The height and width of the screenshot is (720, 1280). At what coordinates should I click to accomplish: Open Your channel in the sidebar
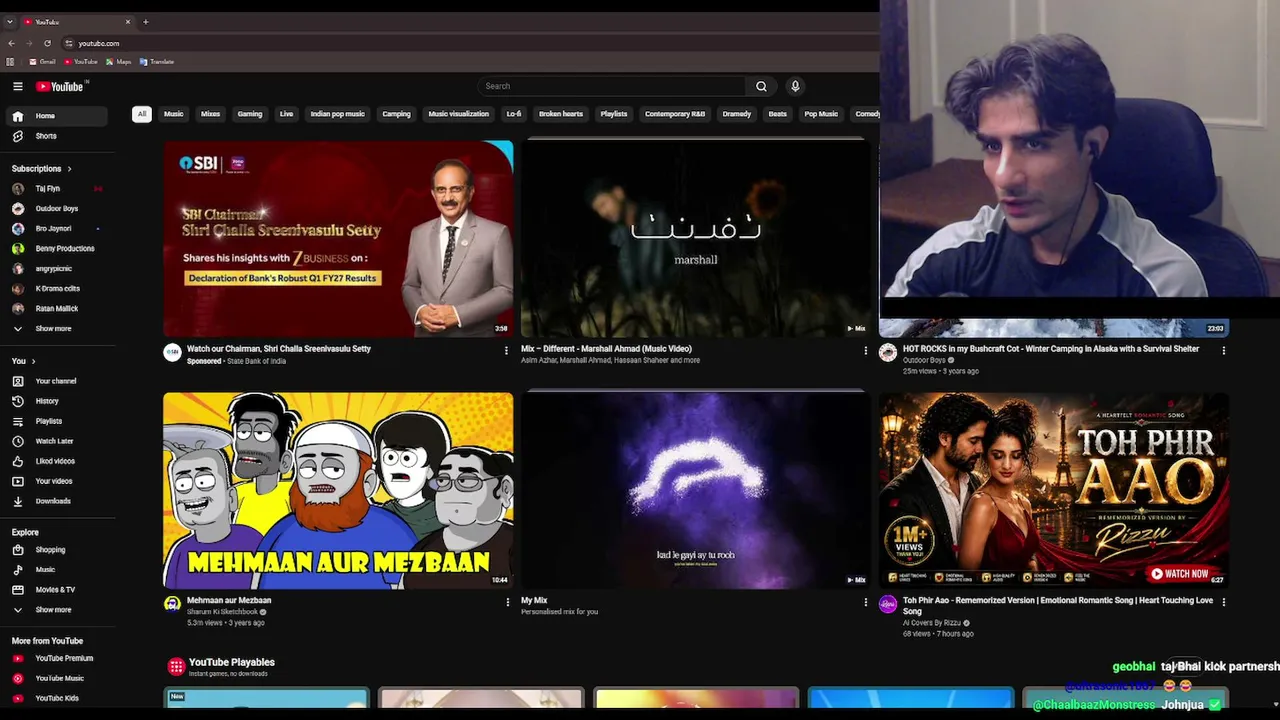[56, 381]
